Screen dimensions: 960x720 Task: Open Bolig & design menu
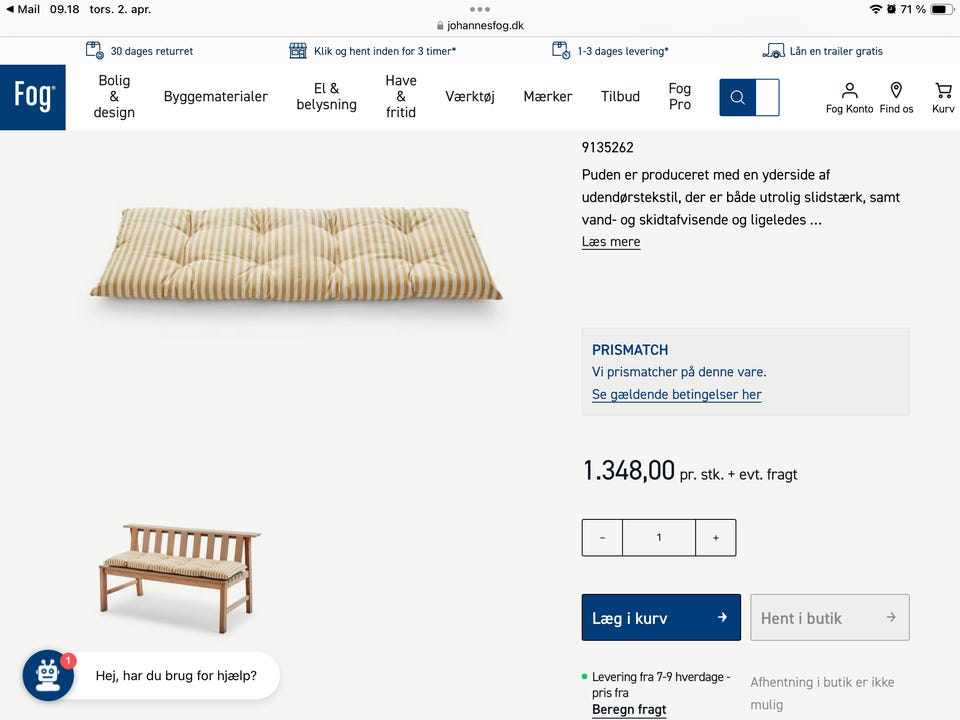pos(114,97)
